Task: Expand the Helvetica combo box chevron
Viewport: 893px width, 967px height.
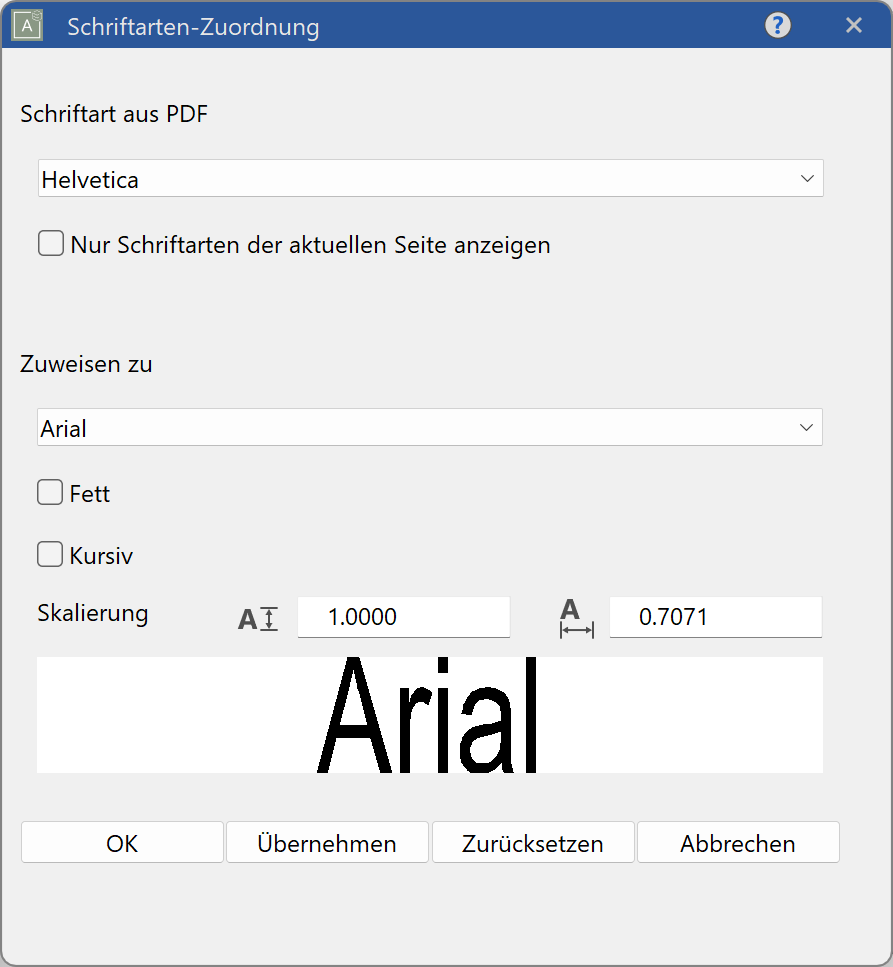Action: click(x=808, y=178)
